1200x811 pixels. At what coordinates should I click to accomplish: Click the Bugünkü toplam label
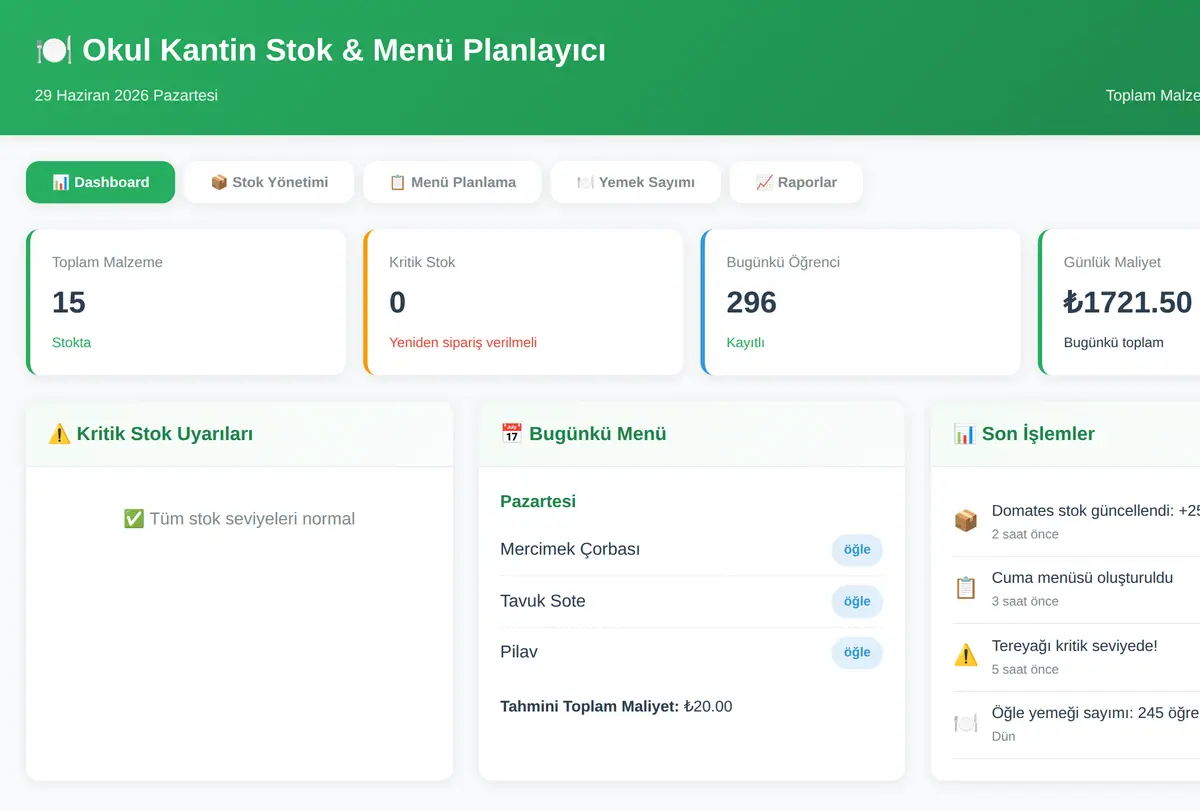[x=1113, y=342]
